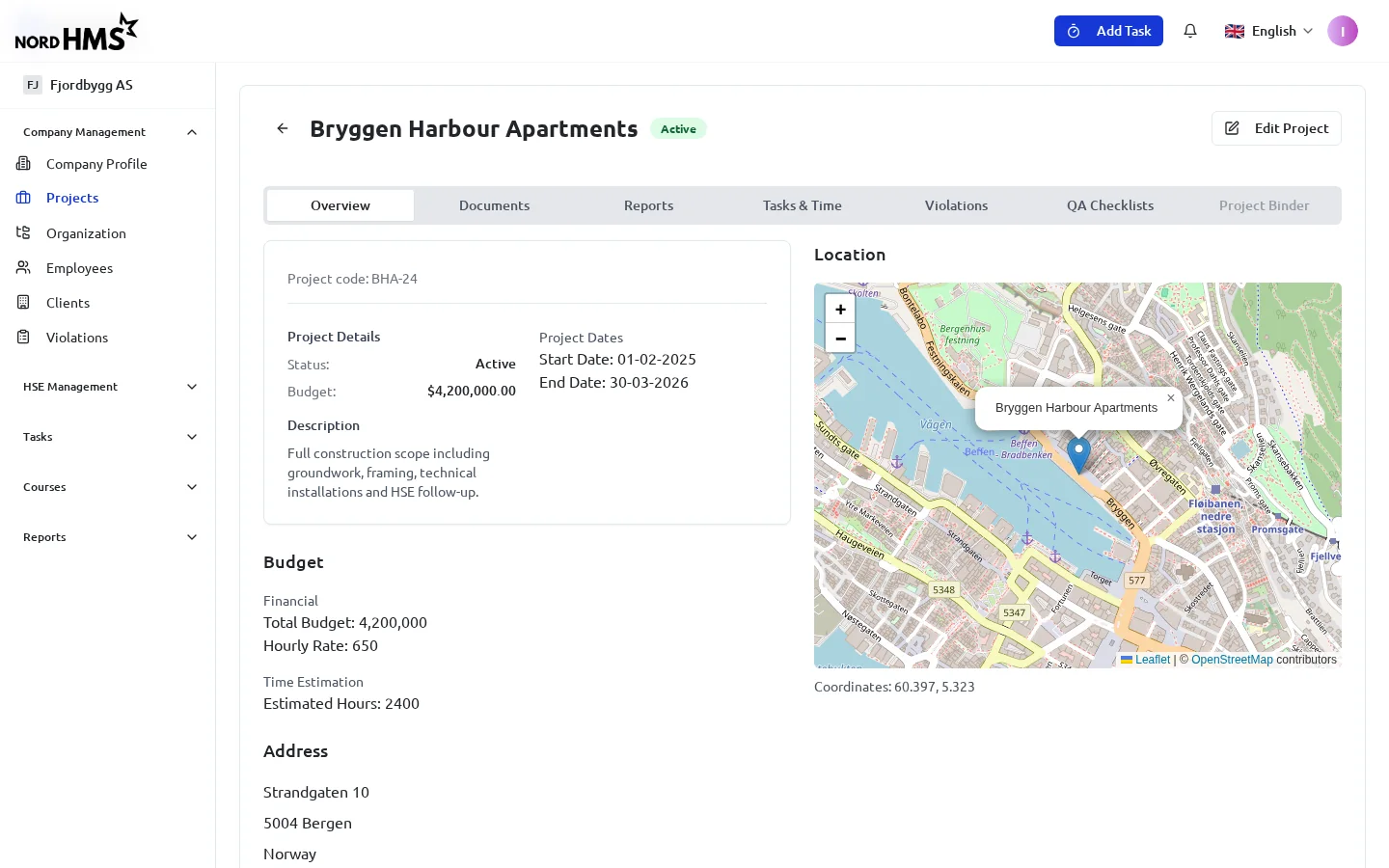Click the Active status badge
This screenshot has height=868, width=1389.
(678, 129)
